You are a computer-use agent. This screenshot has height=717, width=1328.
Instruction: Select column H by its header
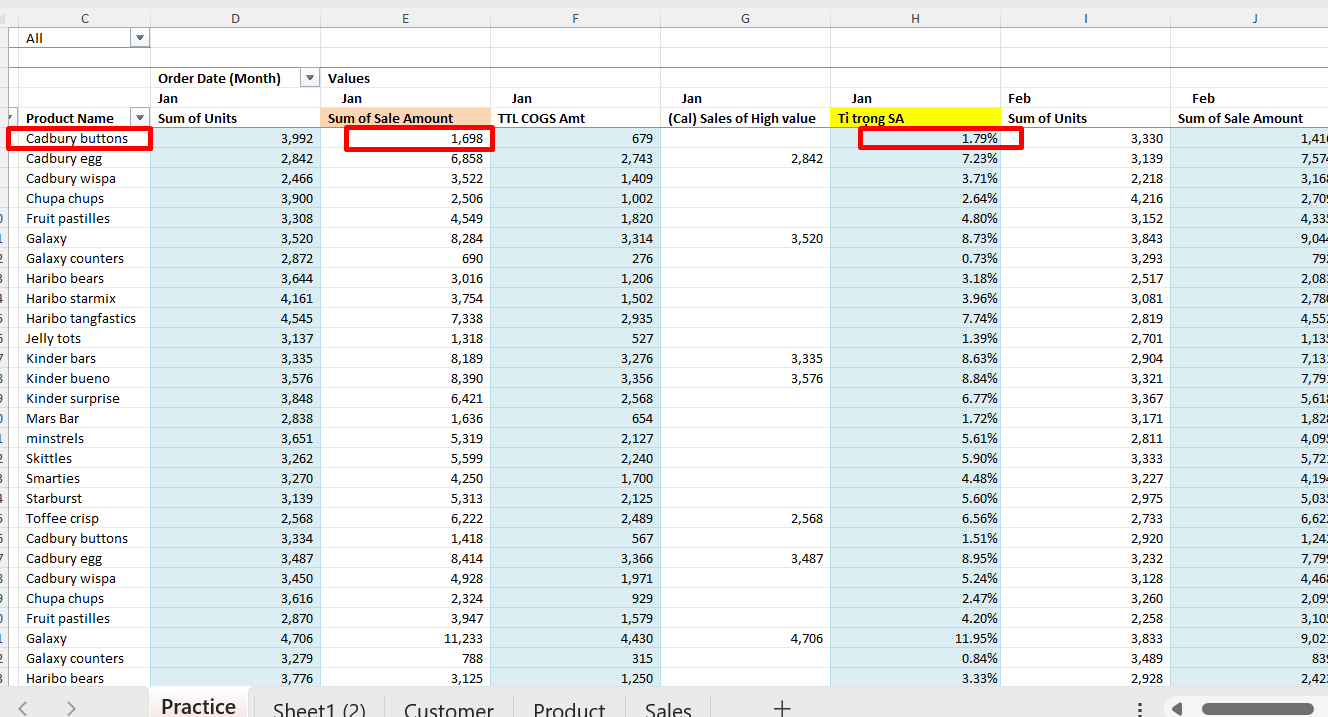point(915,18)
